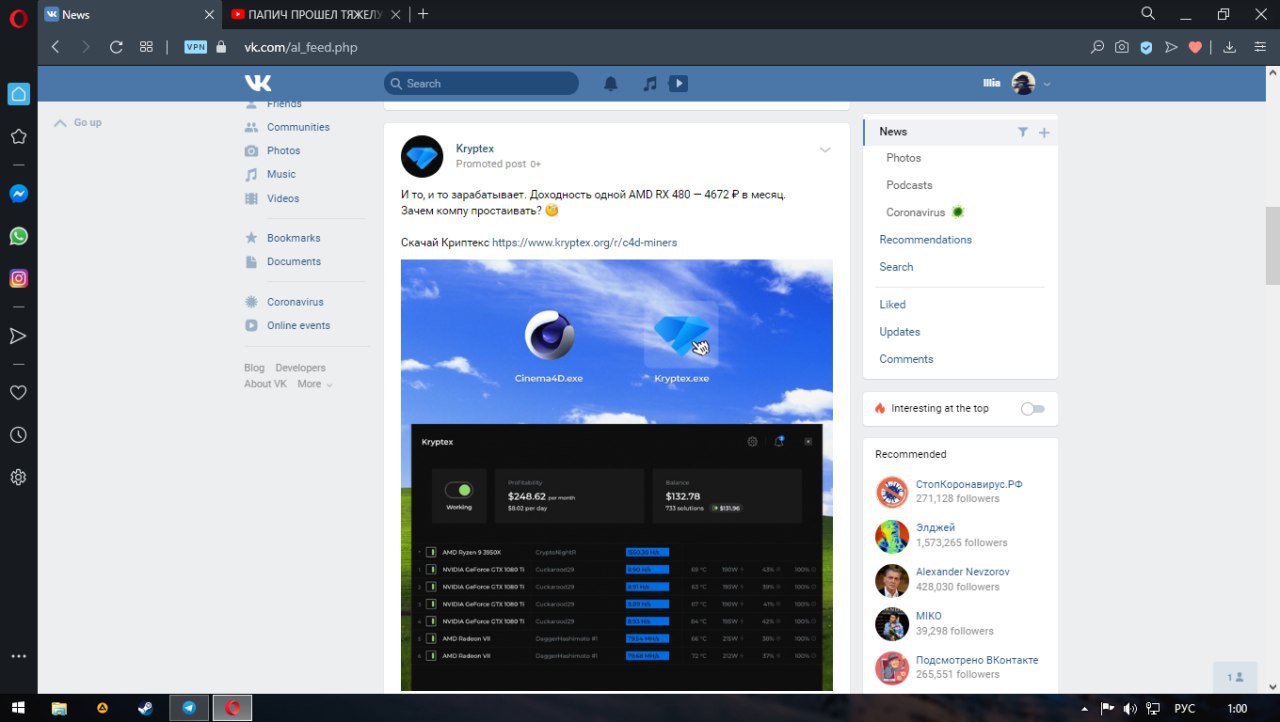Toggle Interesting at the top switch

[x=1032, y=408]
